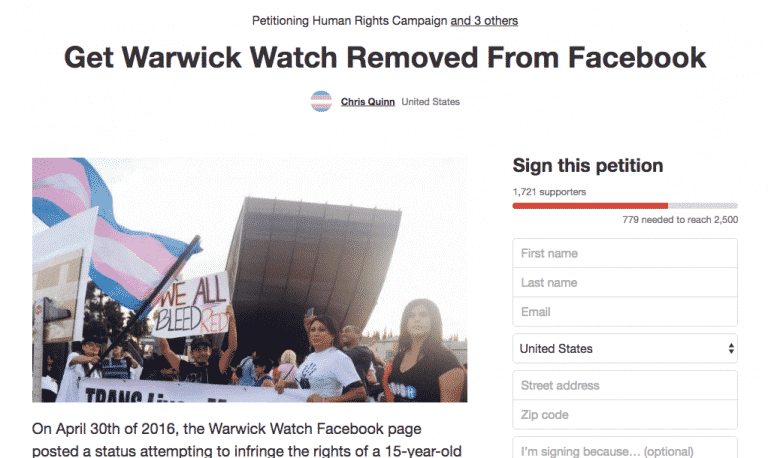Select the Zip code input

tap(625, 415)
